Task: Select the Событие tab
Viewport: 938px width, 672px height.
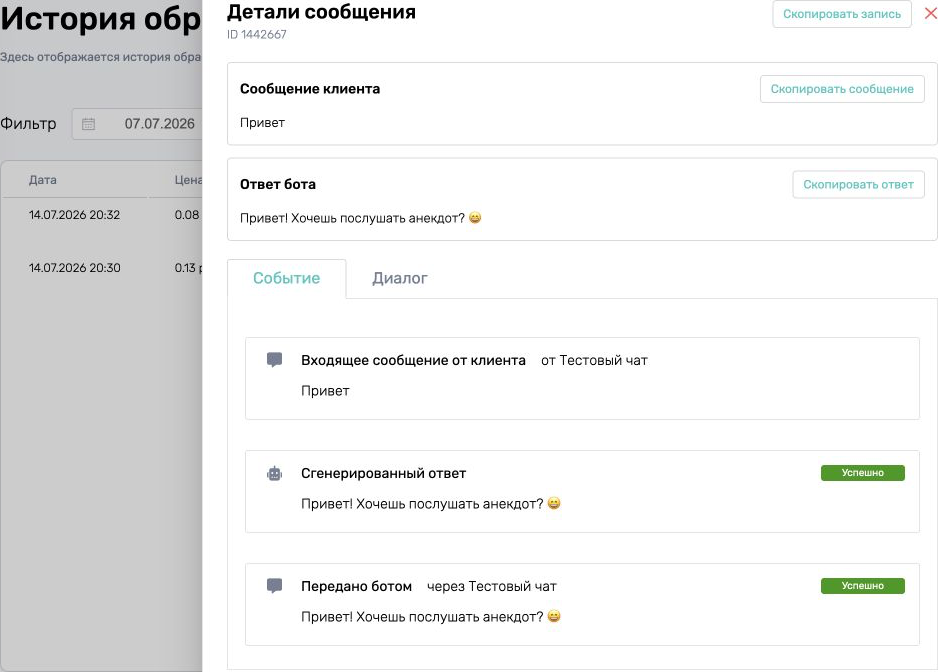Action: point(287,278)
